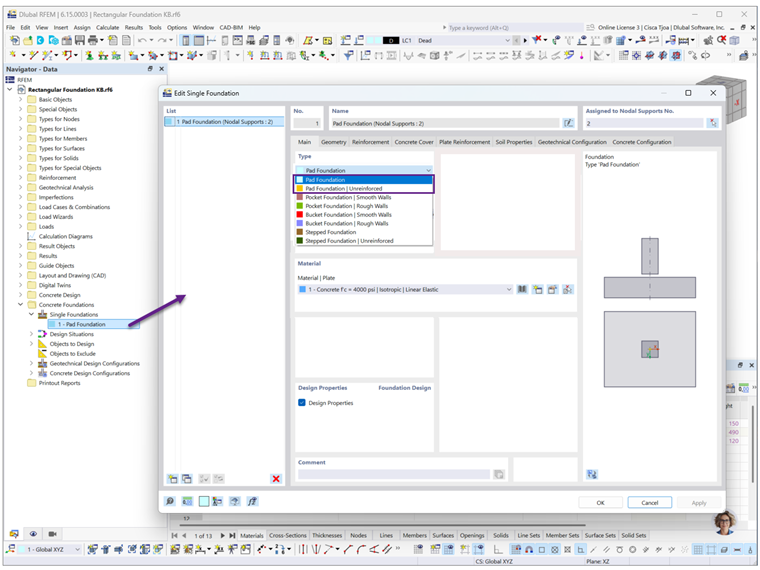The image size is (760, 570).
Task: Open the Cross-Sections table tab
Action: [x=288, y=536]
